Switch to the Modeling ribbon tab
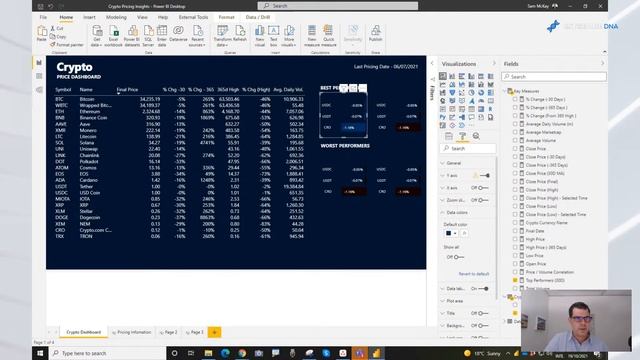640x360 pixels. point(116,17)
